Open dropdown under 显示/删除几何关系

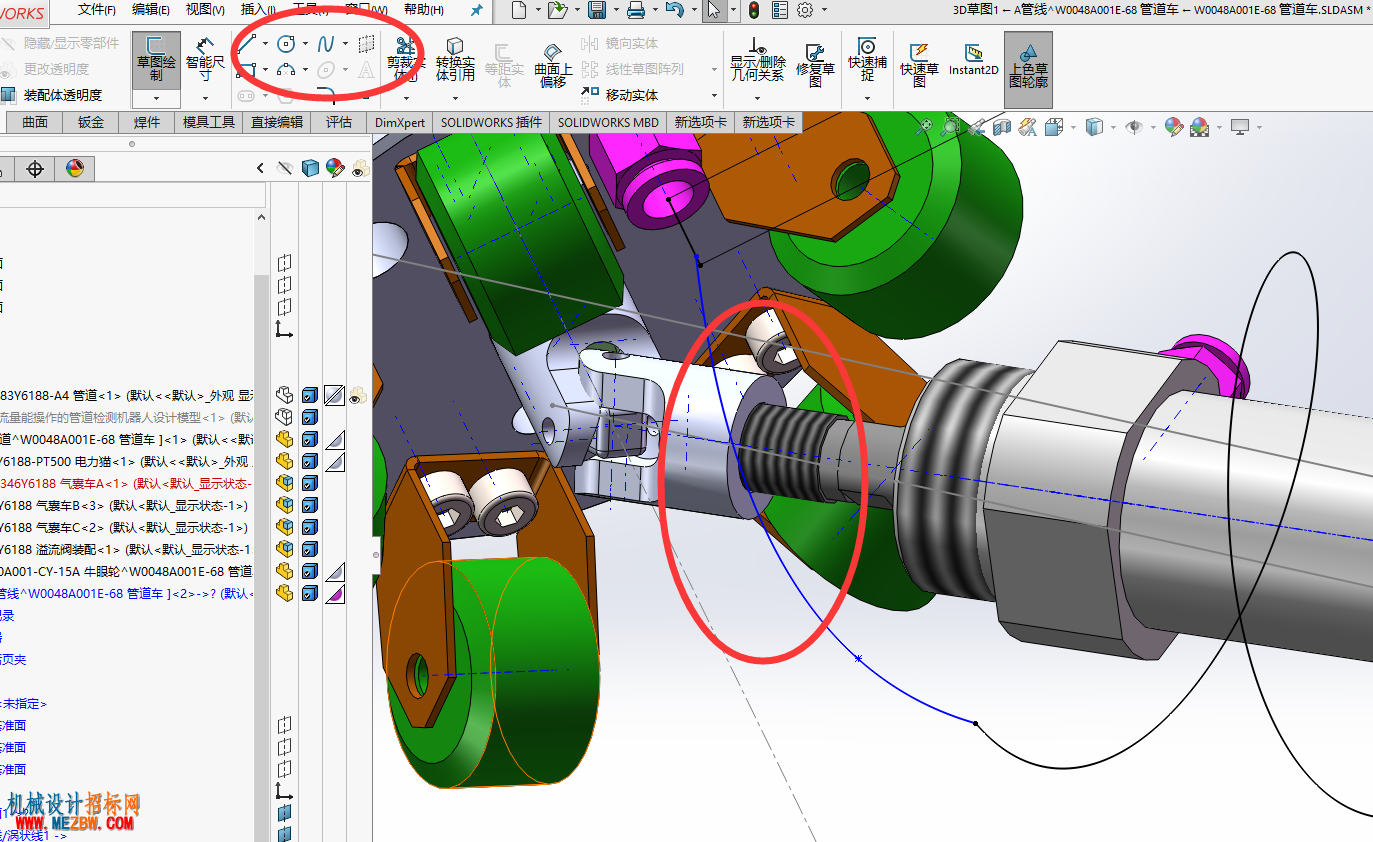[757, 98]
